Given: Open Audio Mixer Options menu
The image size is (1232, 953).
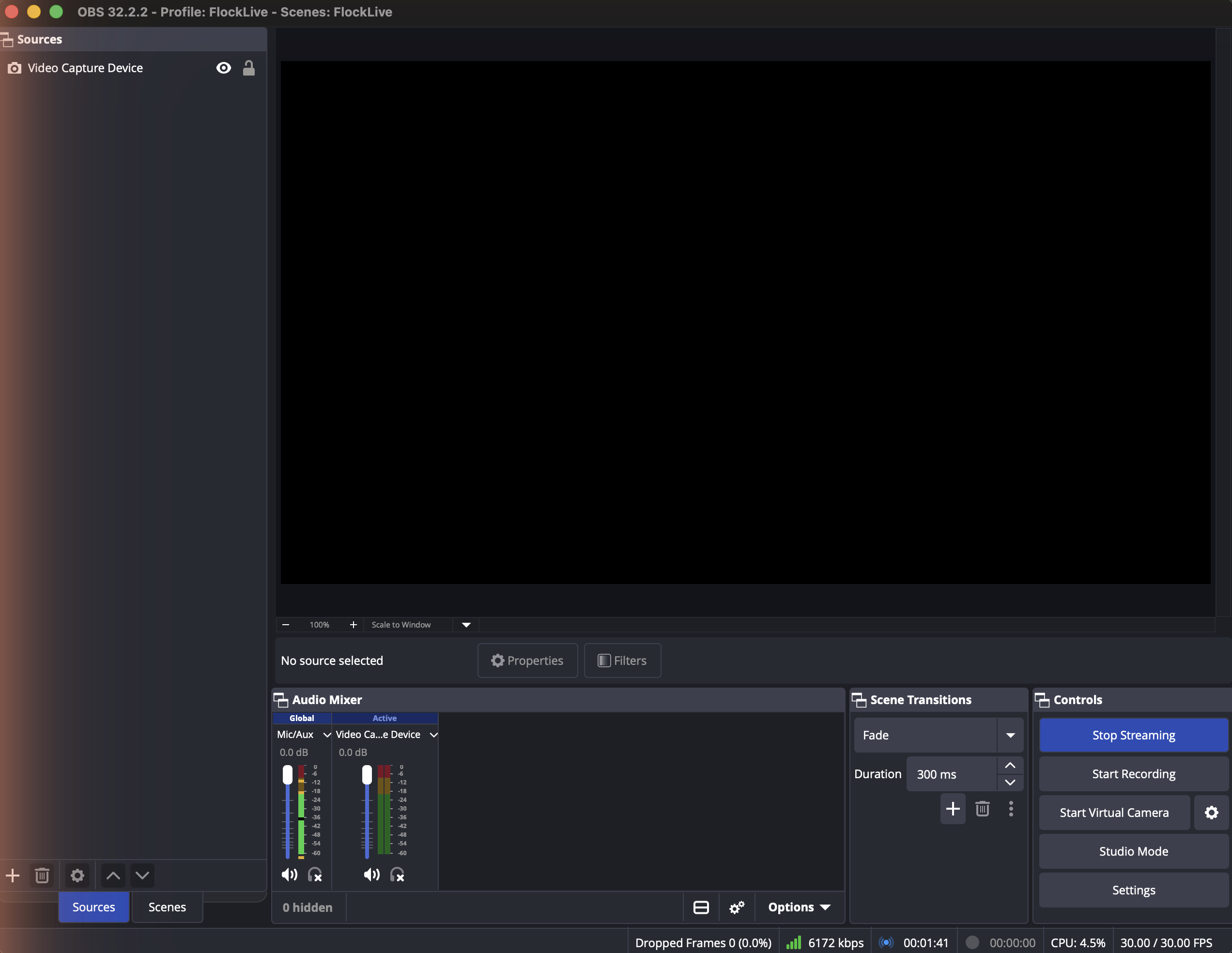Looking at the screenshot, I should 800,907.
